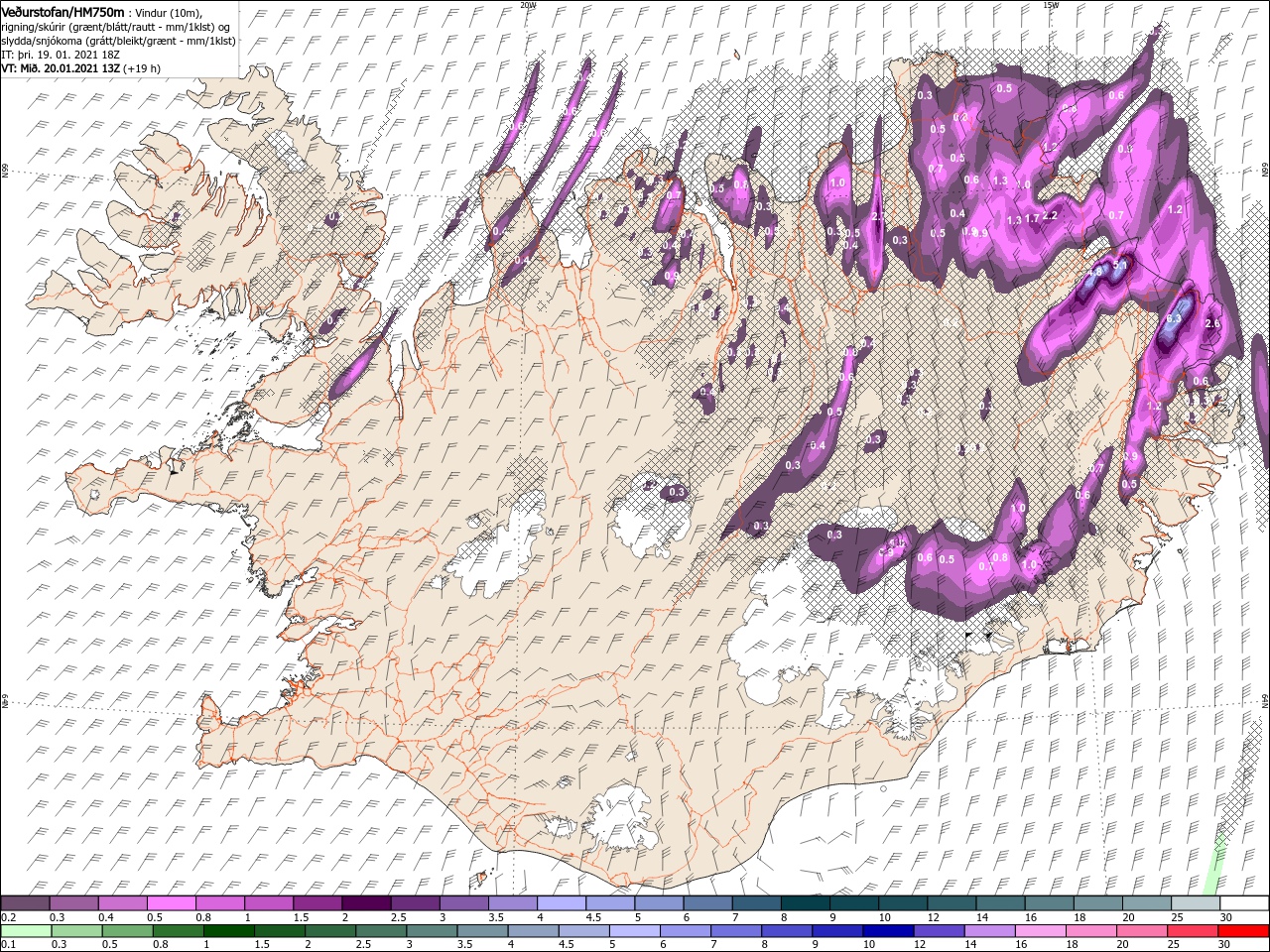Viewport: 1270px width, 952px height.
Task: Click the 'IT: þri. 19. 01. 2021 18Z' line
Action: pyautogui.click(x=61, y=56)
